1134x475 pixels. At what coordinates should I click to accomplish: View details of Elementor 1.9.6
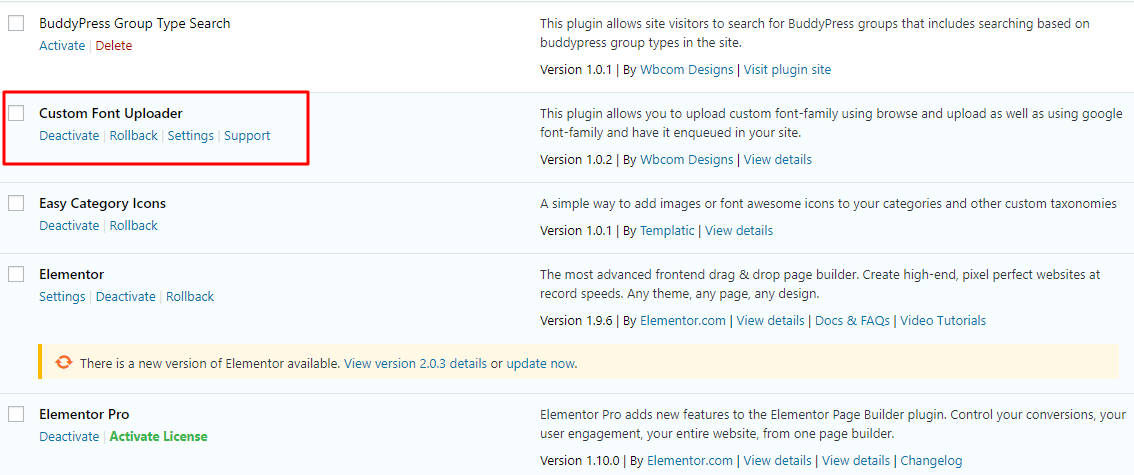tap(770, 320)
